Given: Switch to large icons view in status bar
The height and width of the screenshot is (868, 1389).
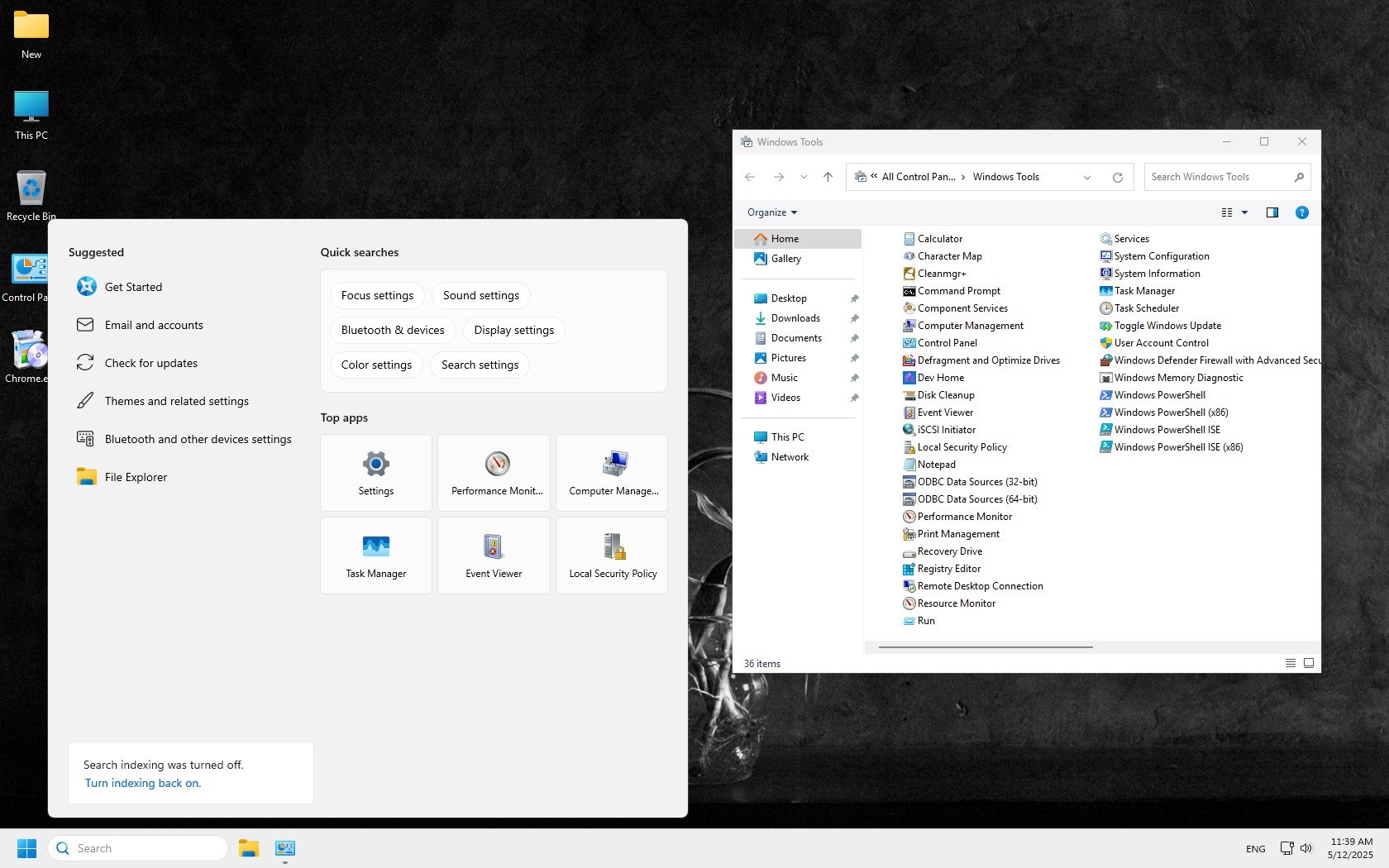Looking at the screenshot, I should pyautogui.click(x=1309, y=663).
